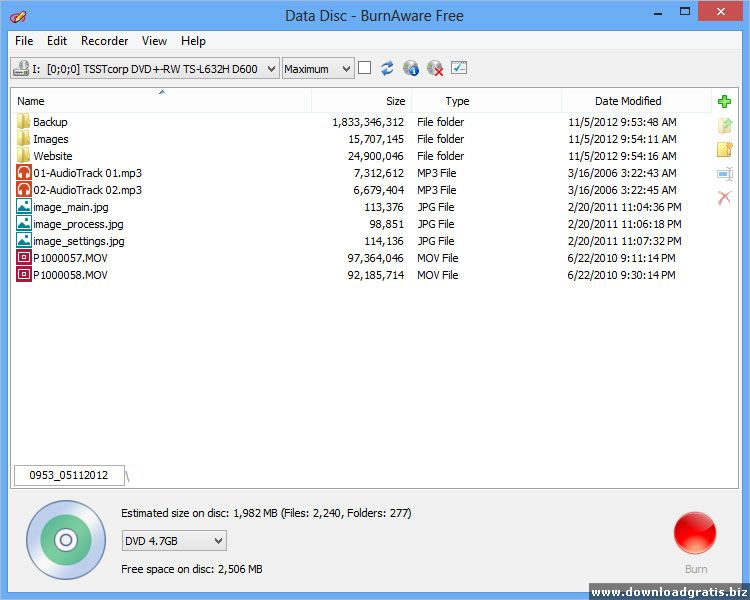Click the image_process.jpg picture icon
This screenshot has height=600, width=750.
[x=23, y=223]
